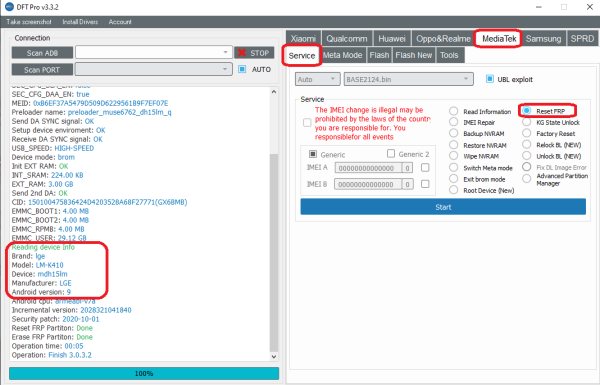Screen dimensions: 600x385
Task: Click the IMEI B input field
Action: pos(368,184)
